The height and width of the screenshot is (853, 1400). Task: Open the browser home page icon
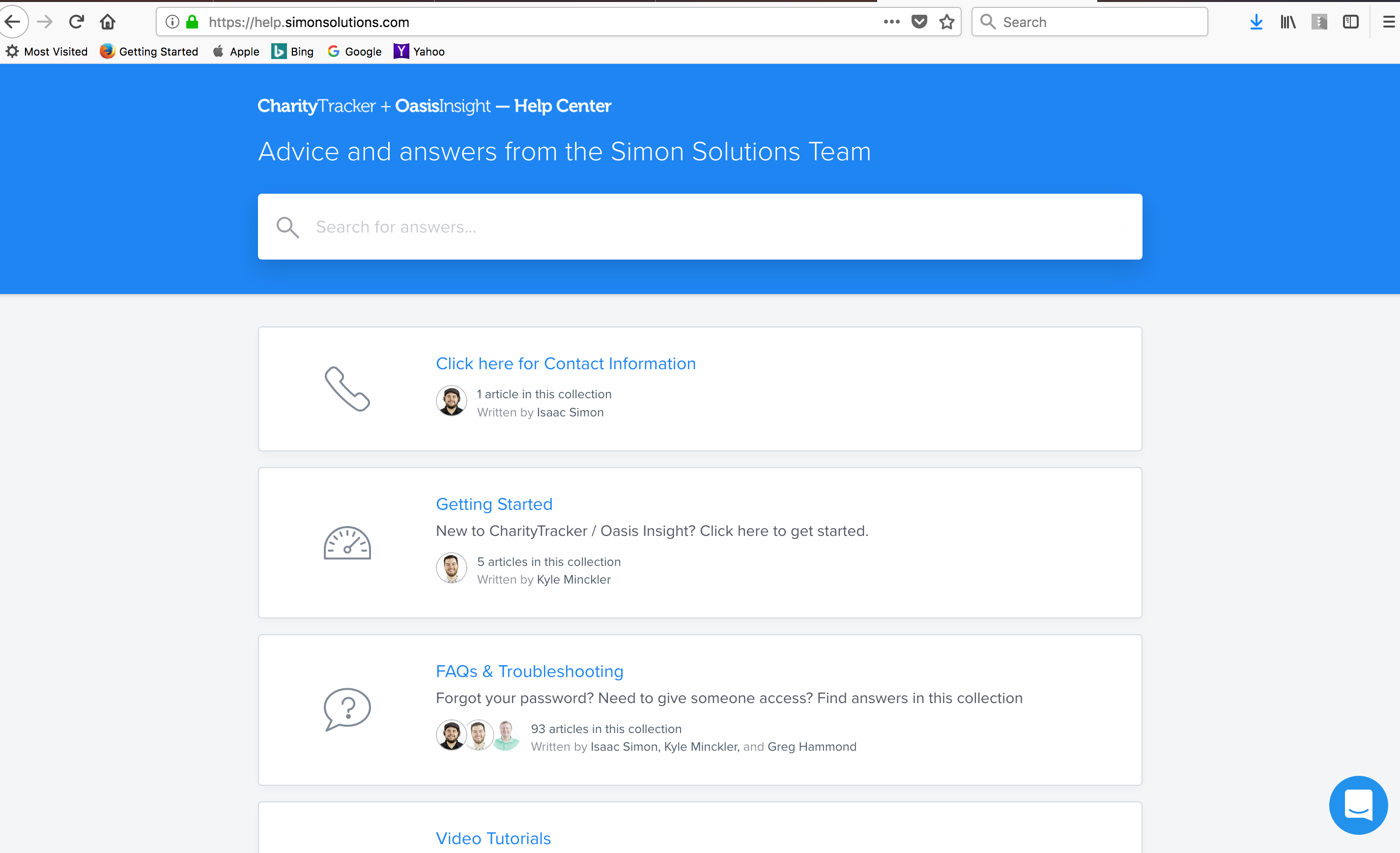(108, 22)
